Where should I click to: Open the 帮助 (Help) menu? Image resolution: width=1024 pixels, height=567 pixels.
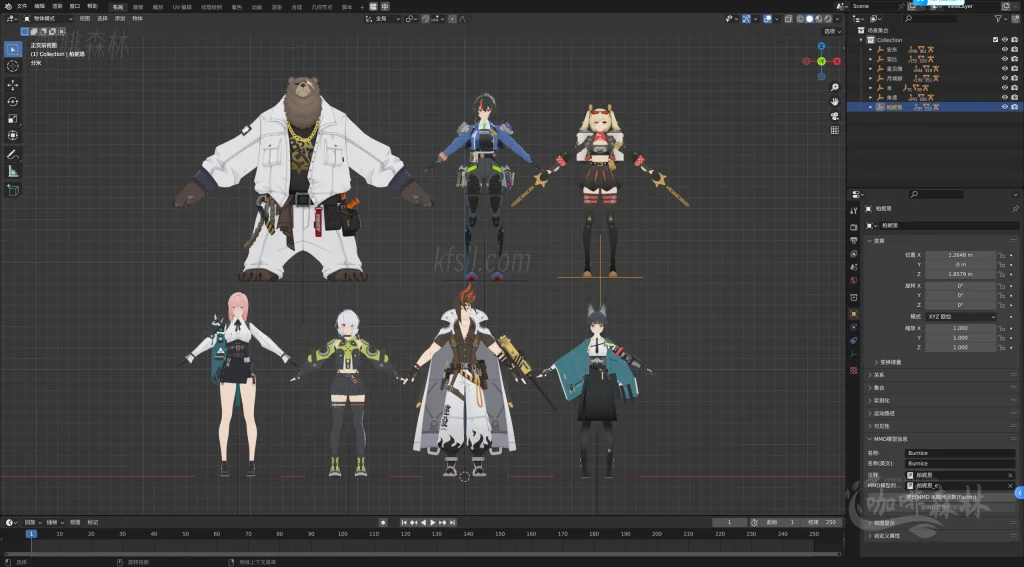coord(93,7)
